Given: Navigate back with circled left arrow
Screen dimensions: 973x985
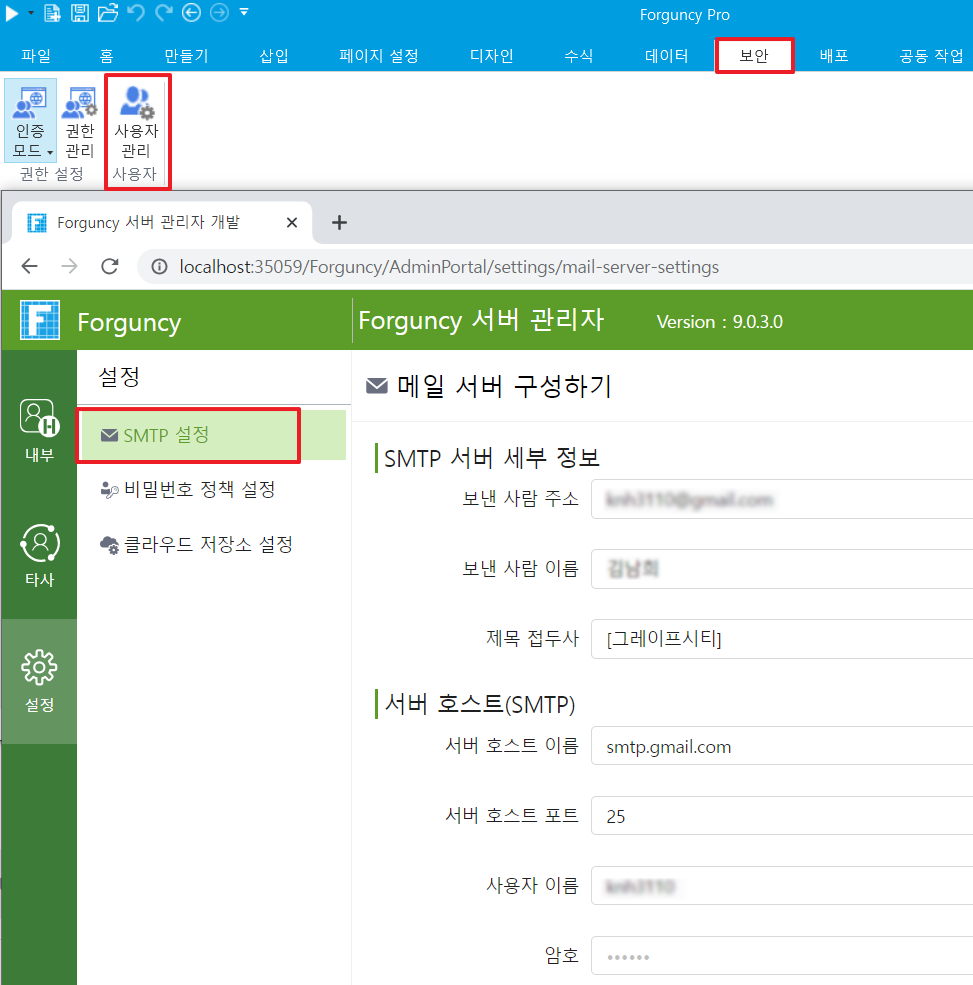Looking at the screenshot, I should [x=192, y=13].
